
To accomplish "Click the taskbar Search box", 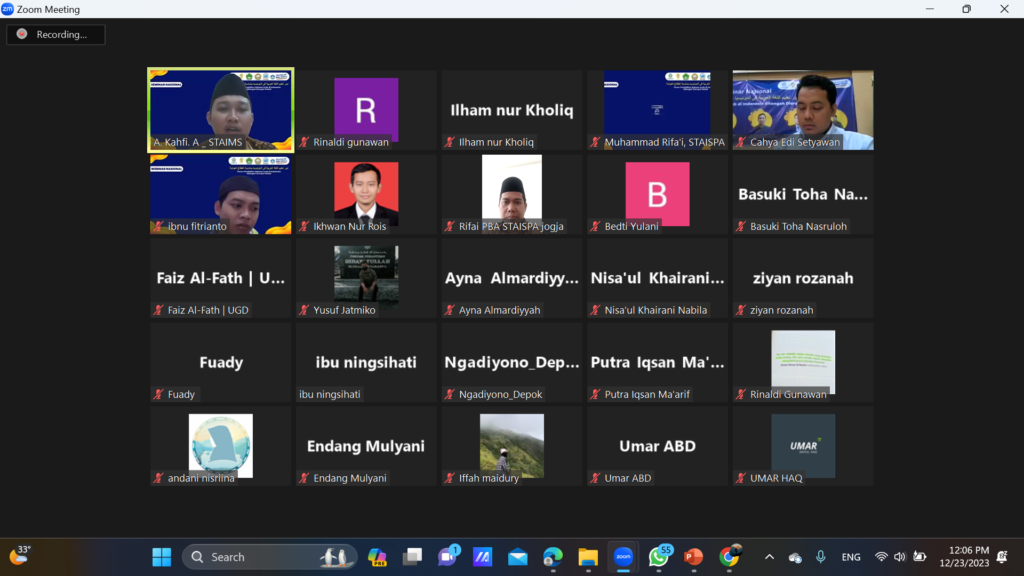I will pyautogui.click(x=270, y=557).
